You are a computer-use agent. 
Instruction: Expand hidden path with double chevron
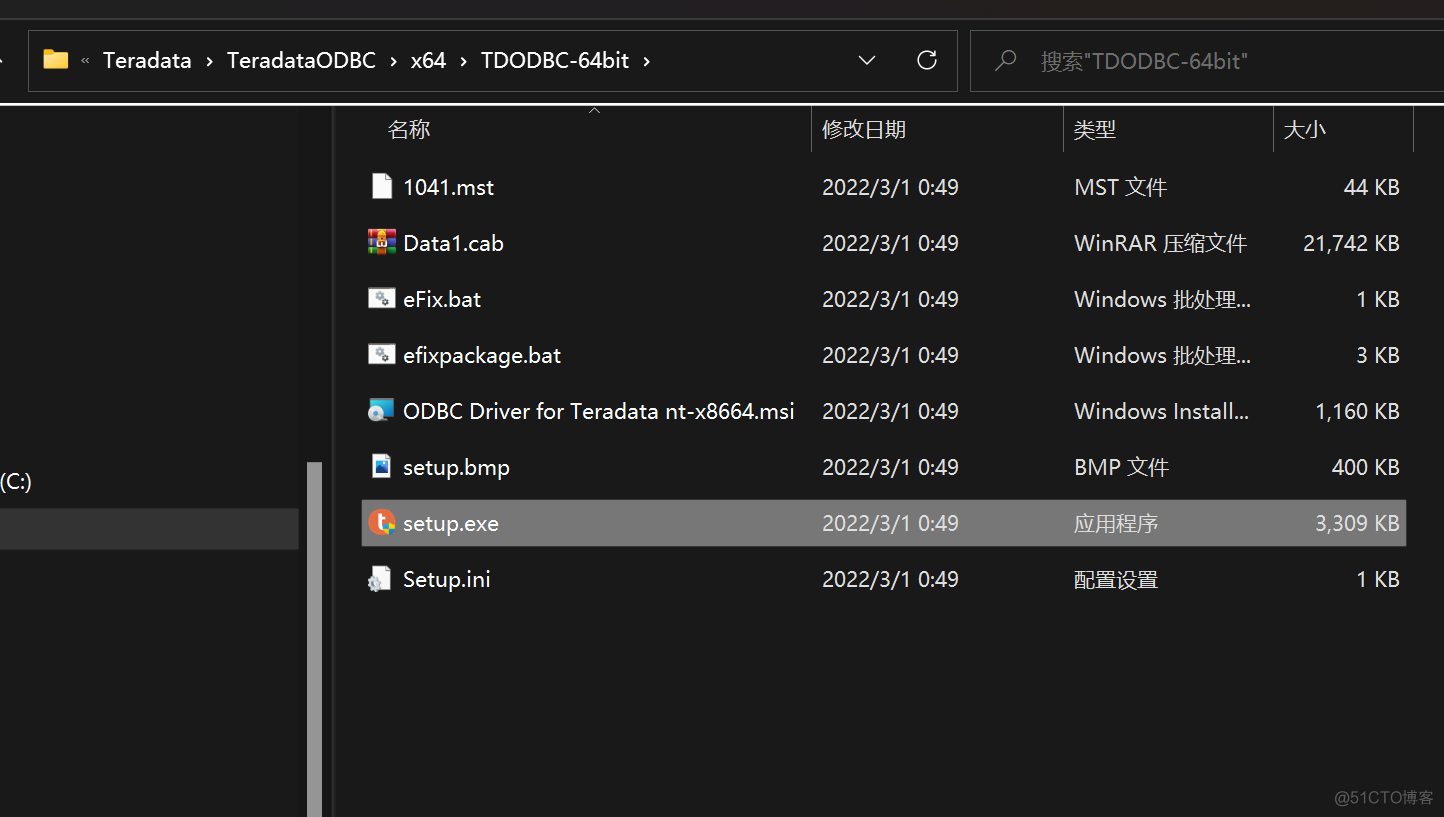coord(85,61)
